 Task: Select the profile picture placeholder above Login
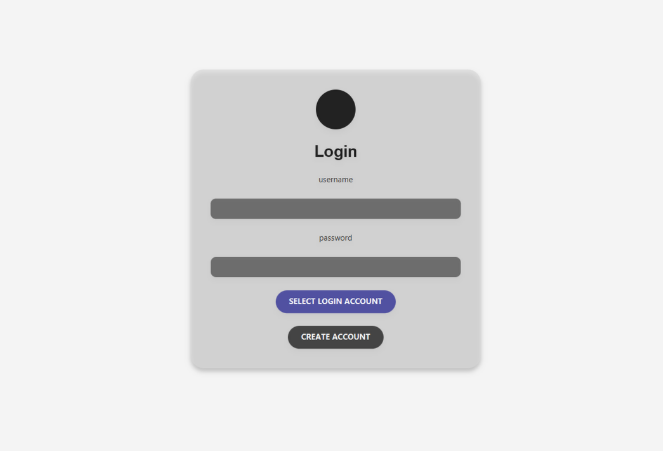click(335, 109)
